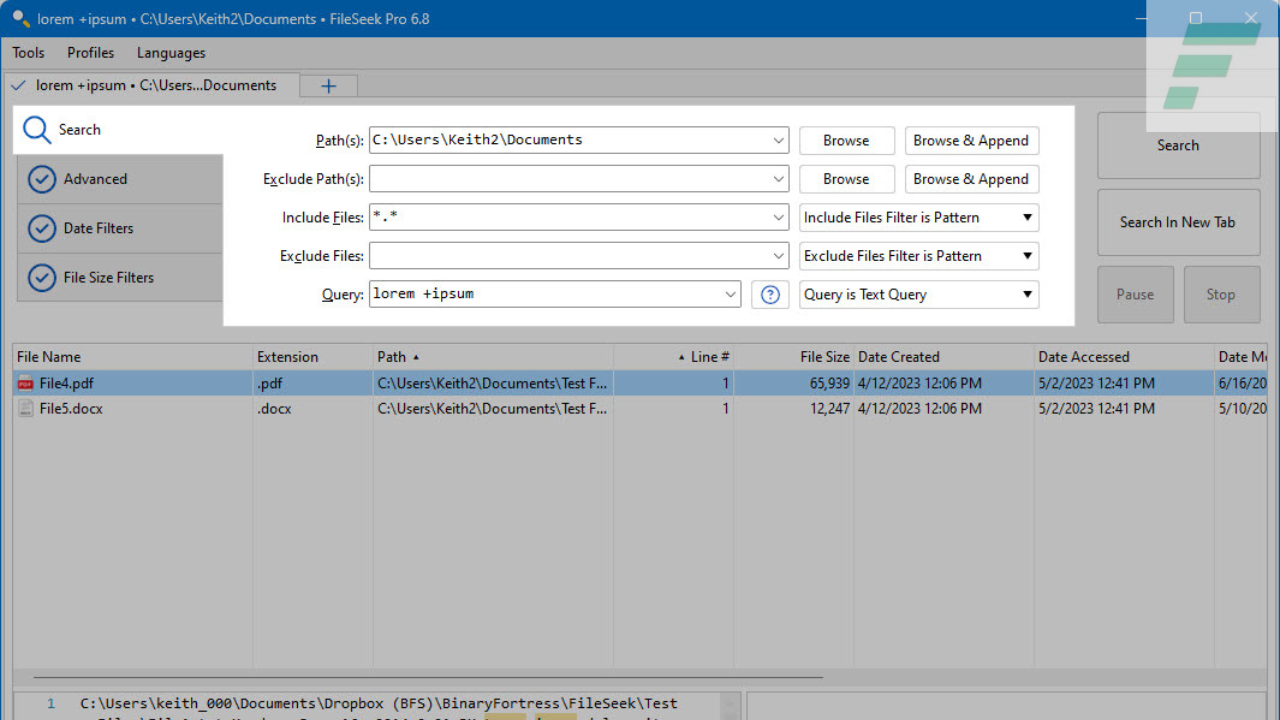This screenshot has height=720, width=1280.
Task: Click the document icon next to File5.docx
Action: point(26,408)
